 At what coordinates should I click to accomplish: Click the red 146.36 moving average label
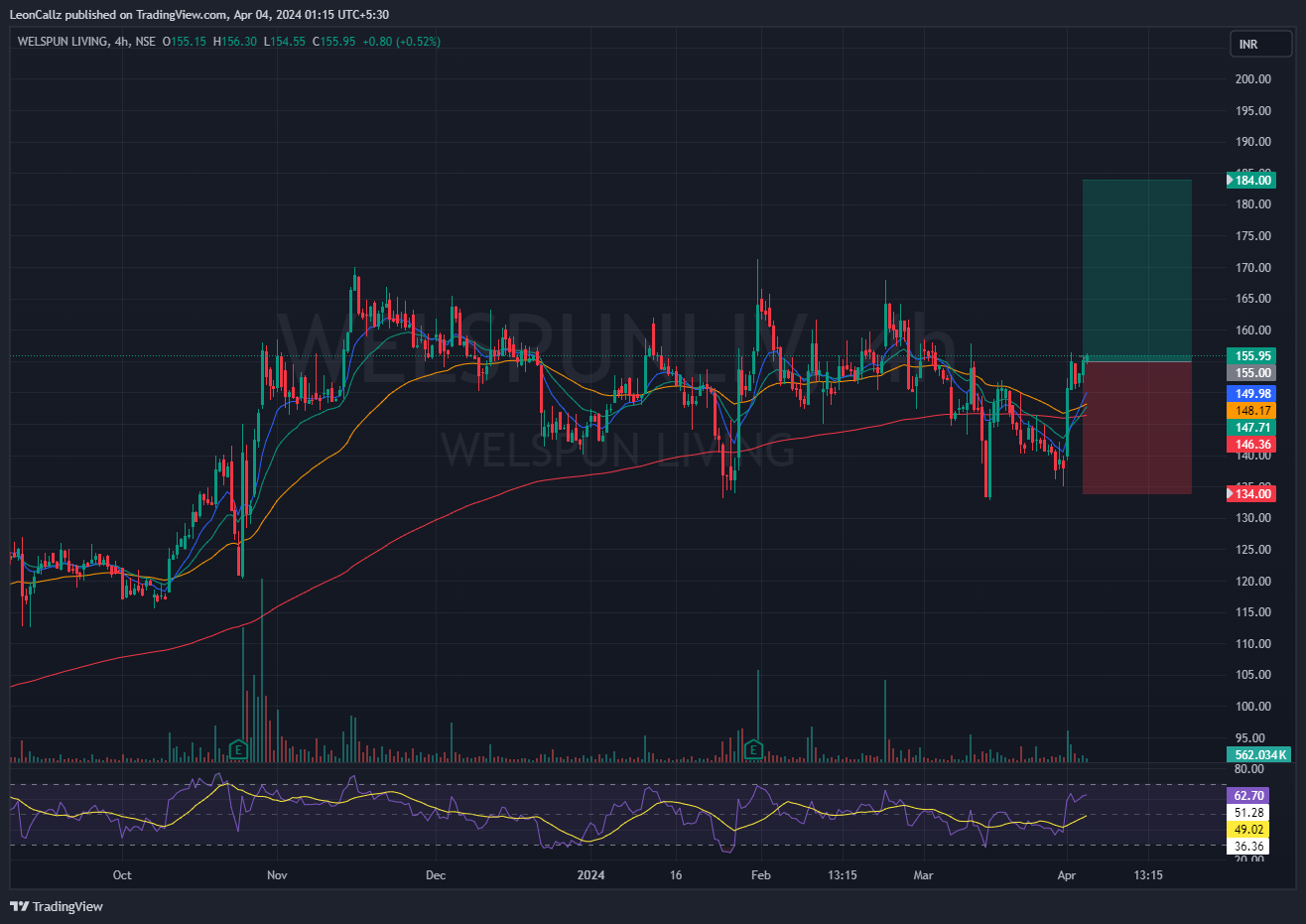[1252, 445]
